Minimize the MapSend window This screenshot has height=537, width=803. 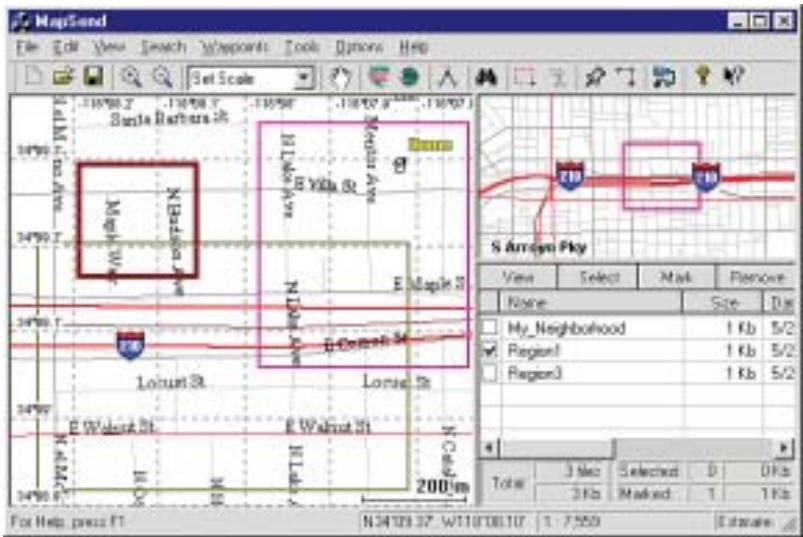click(737, 21)
